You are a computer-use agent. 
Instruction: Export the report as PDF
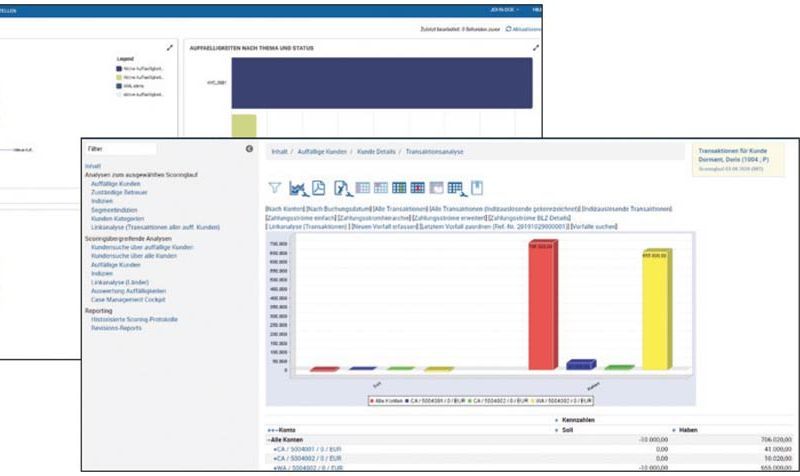(319, 188)
